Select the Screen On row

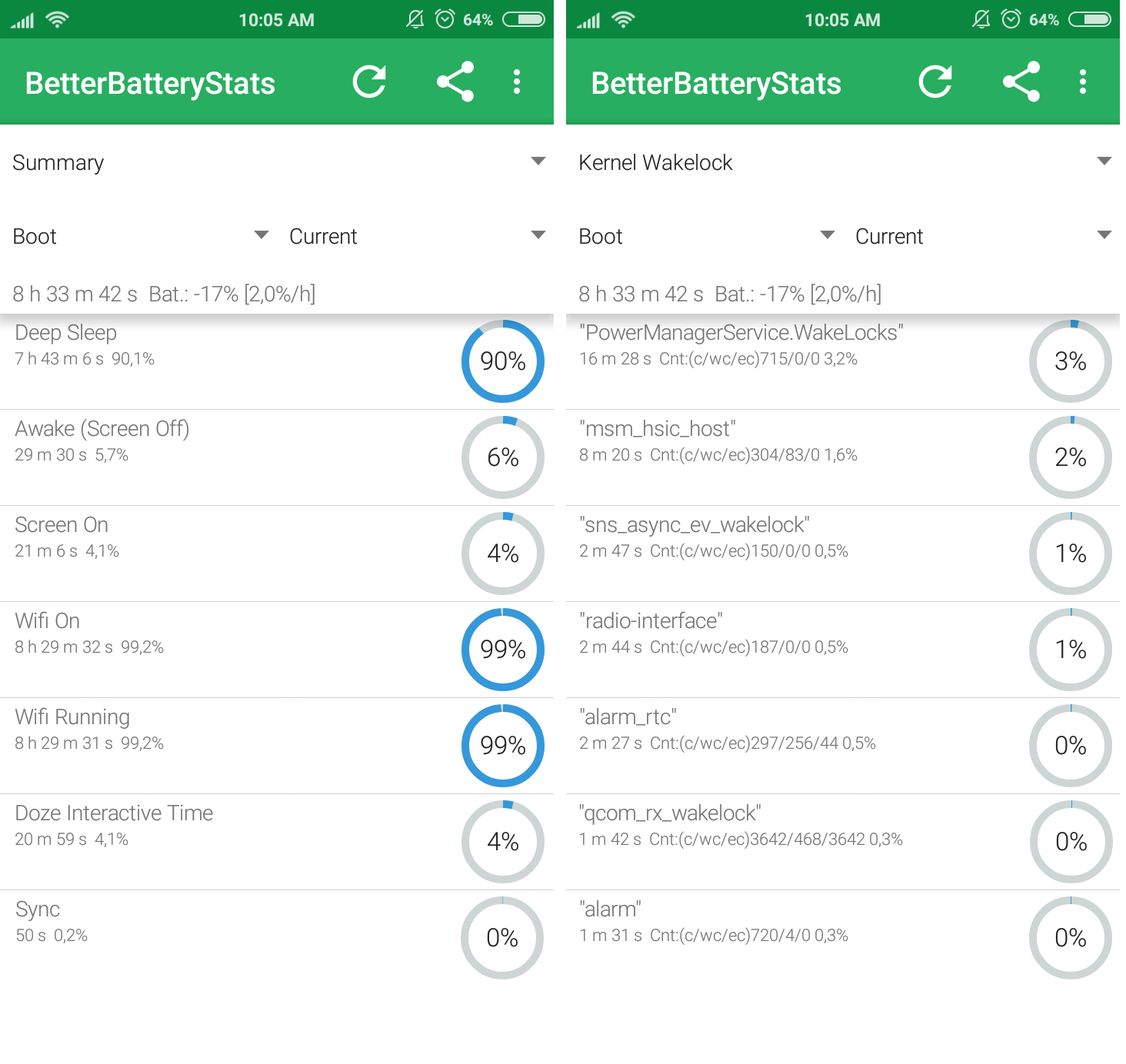point(277,554)
